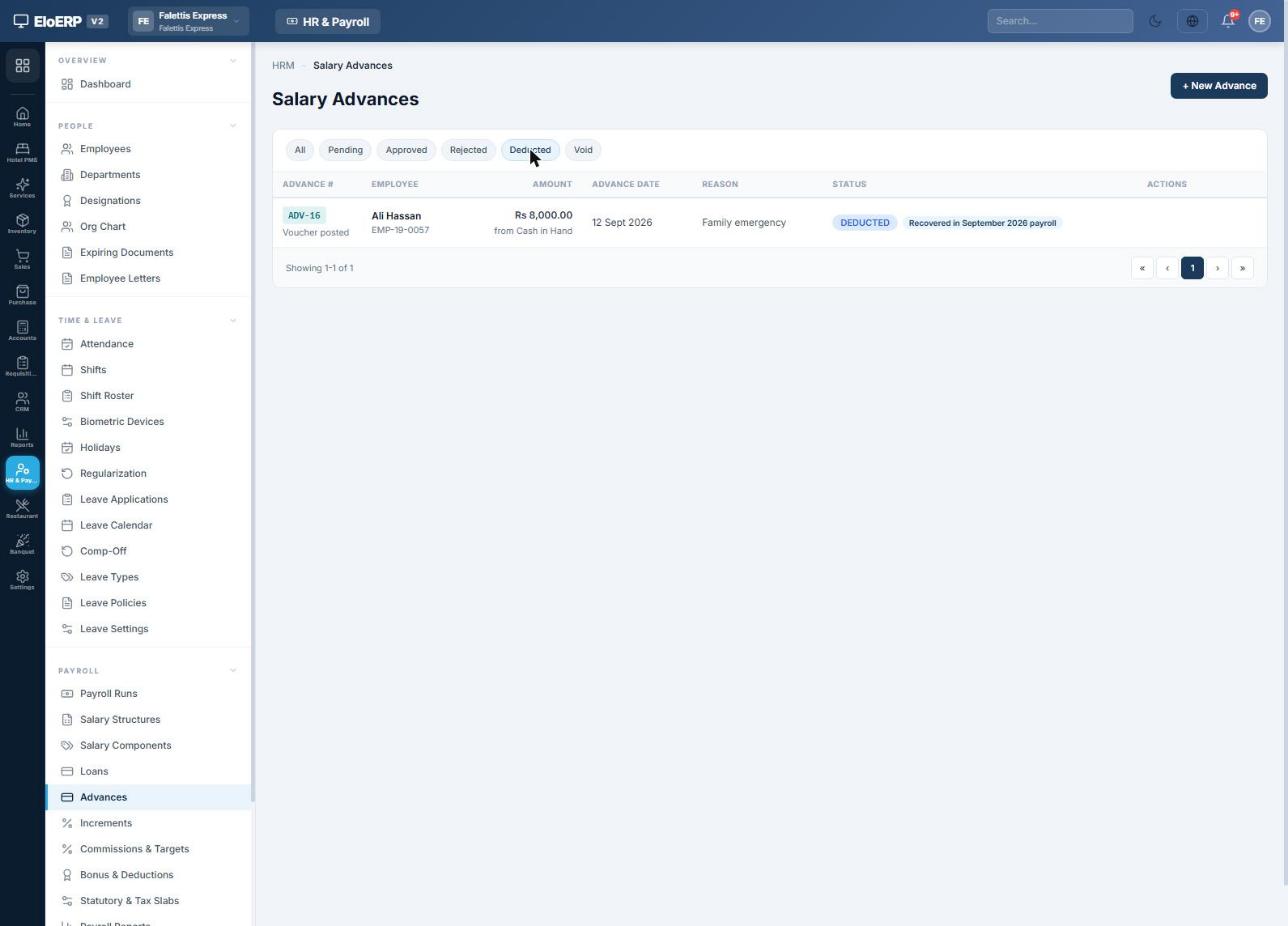Go to HRM breadcrumb link

coord(283,66)
